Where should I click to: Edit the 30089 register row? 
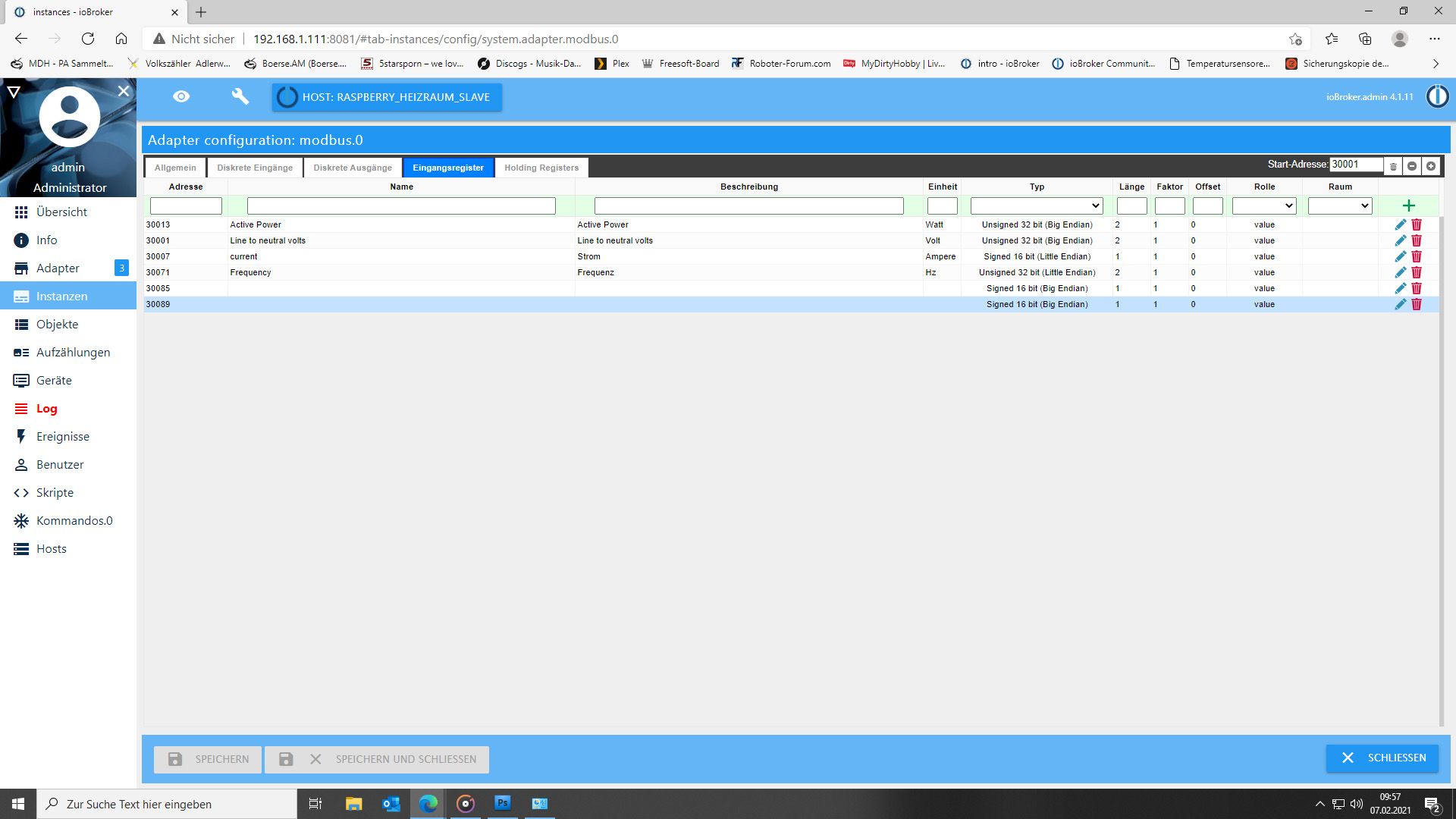tap(1400, 304)
